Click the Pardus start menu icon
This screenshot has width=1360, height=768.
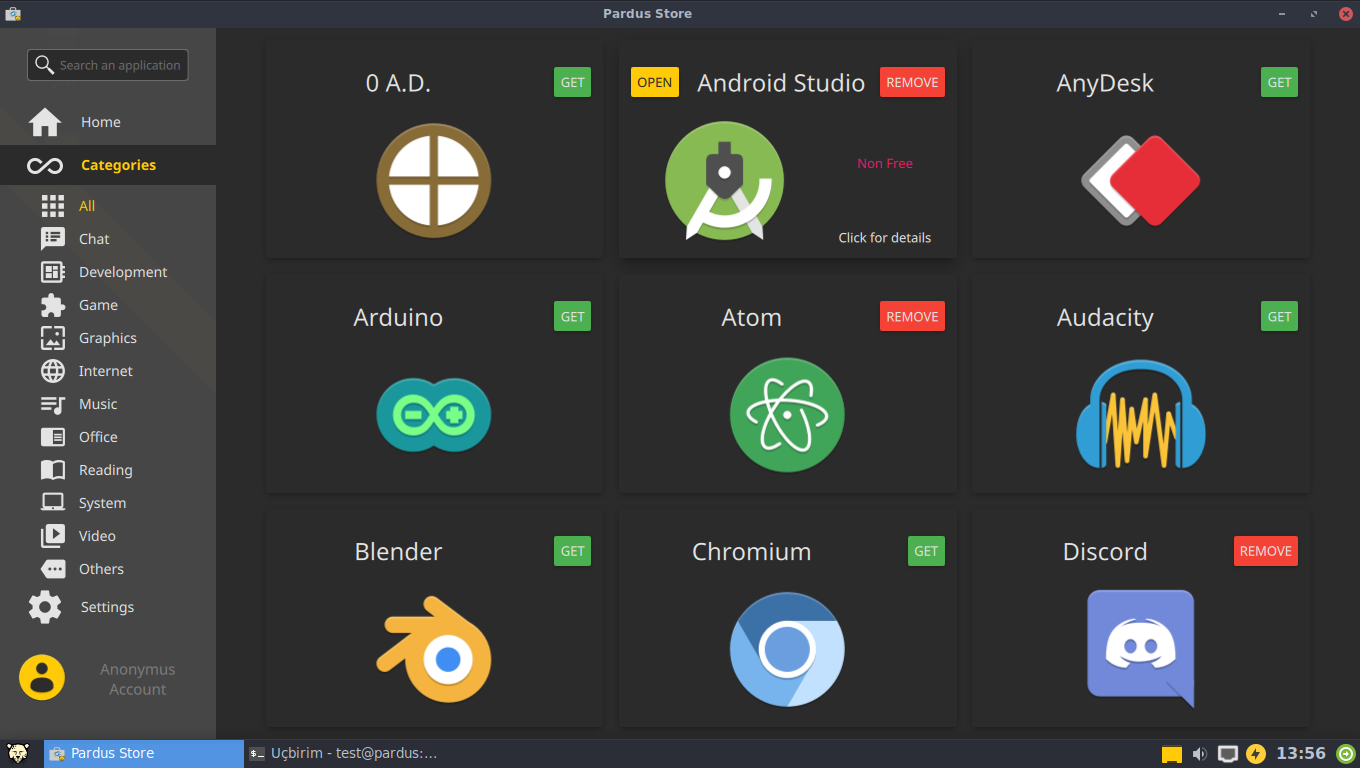[18, 753]
